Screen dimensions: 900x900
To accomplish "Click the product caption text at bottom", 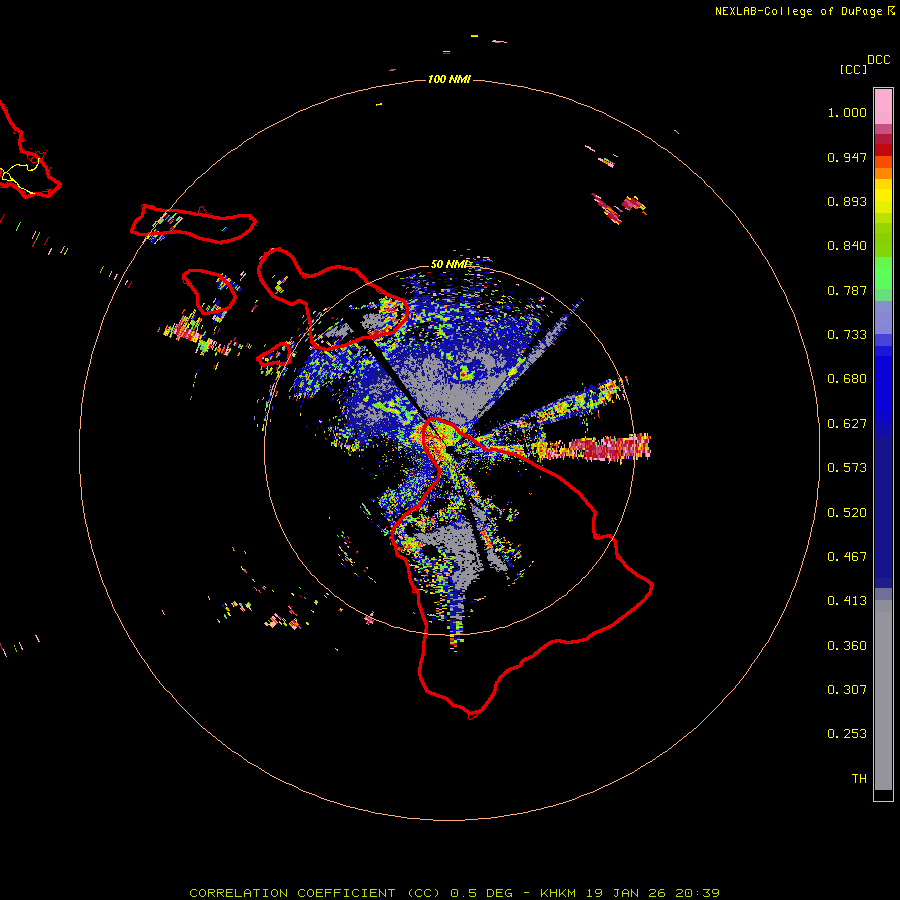I will (454, 893).
